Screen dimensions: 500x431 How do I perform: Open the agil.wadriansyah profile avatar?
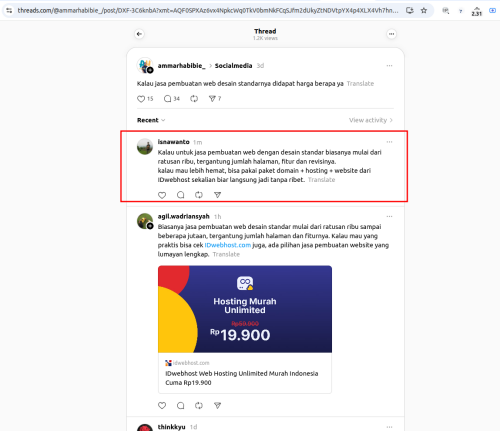coord(145,221)
